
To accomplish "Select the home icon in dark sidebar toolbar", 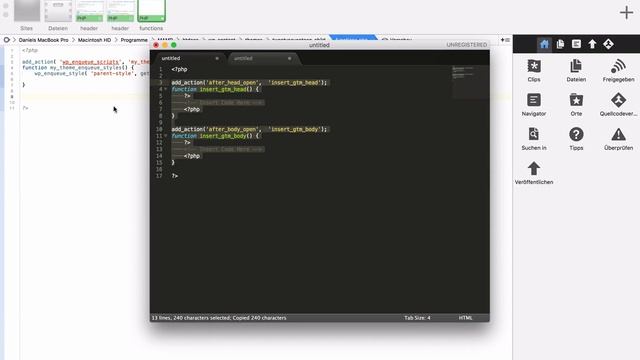I will click(x=544, y=44).
